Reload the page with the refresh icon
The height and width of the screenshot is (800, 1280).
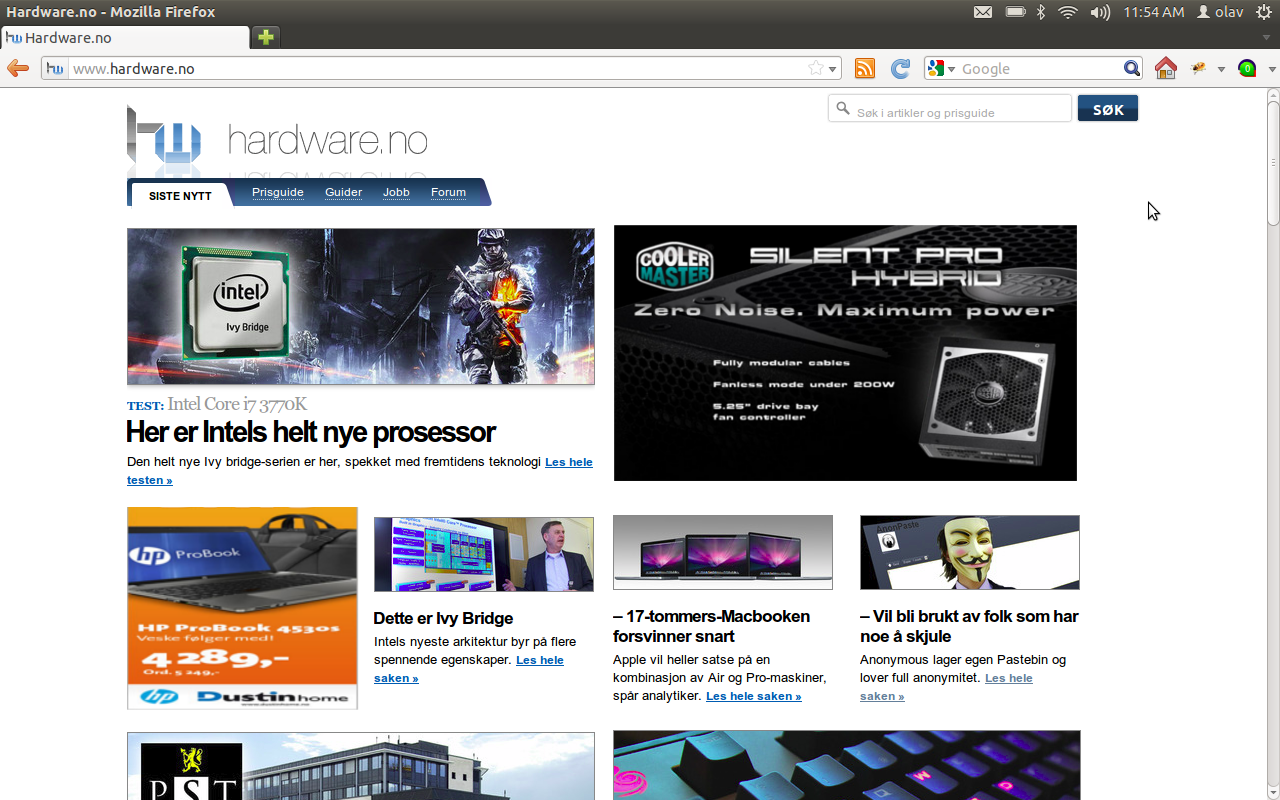pyautogui.click(x=900, y=68)
